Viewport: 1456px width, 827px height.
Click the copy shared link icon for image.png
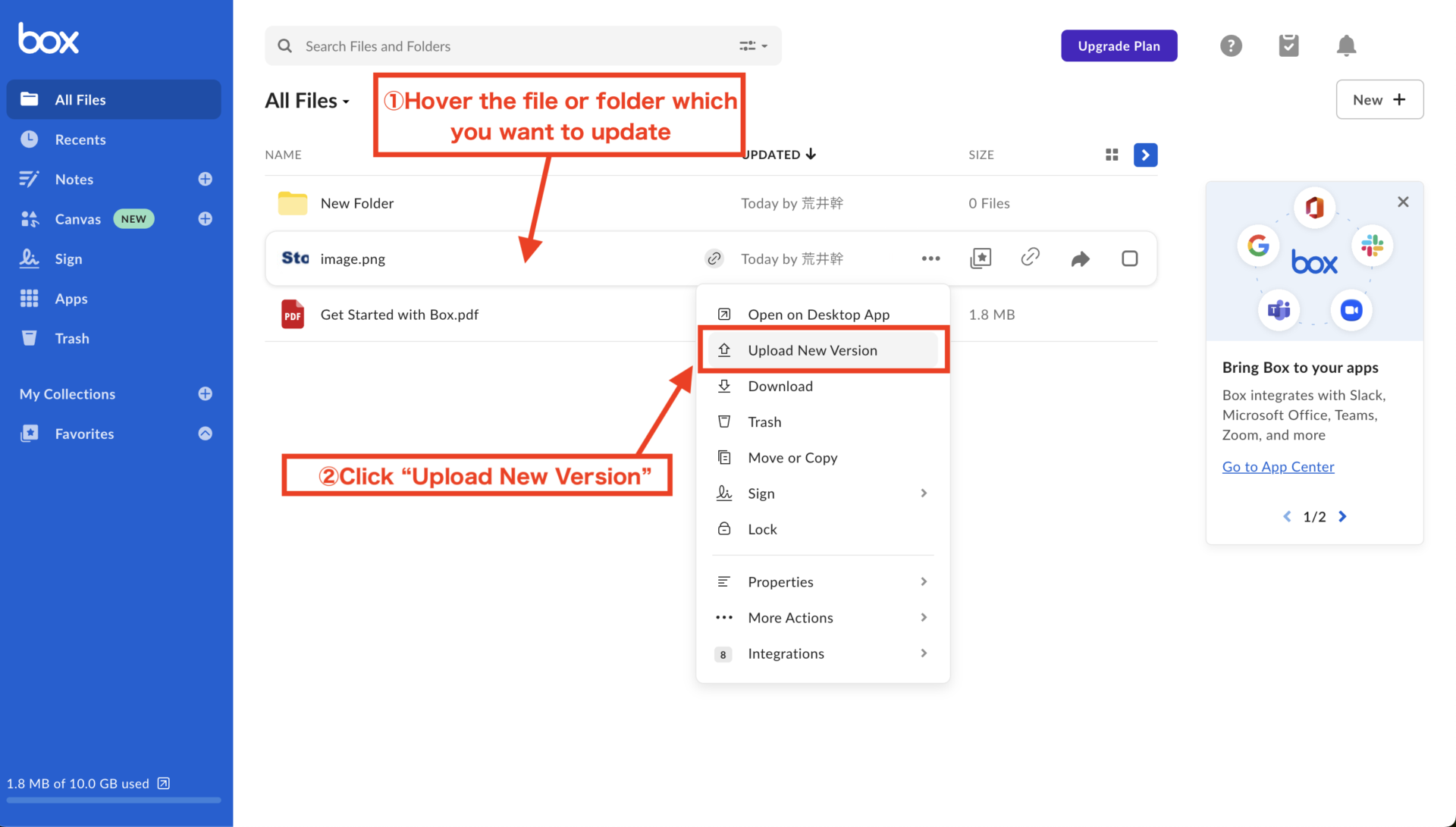(x=1030, y=258)
